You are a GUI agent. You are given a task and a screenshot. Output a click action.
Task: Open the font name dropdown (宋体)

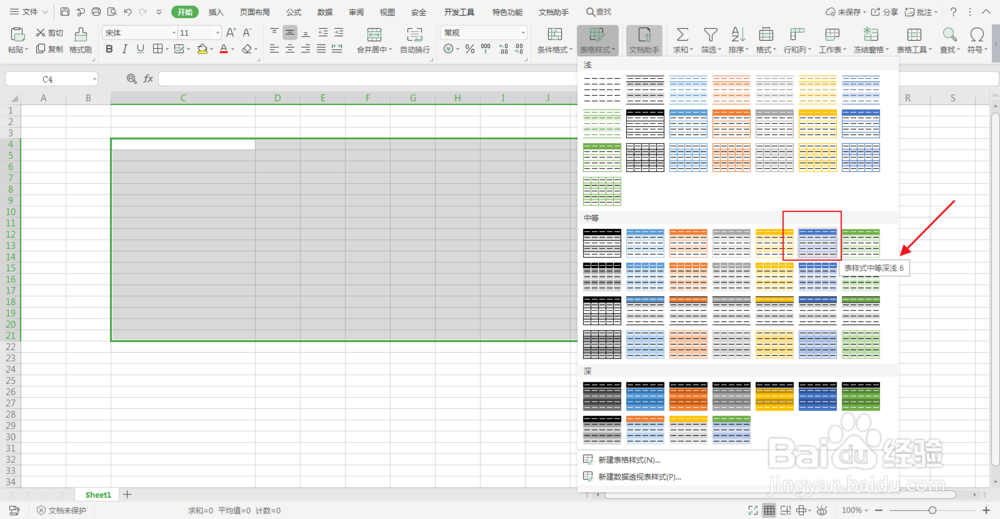(173, 33)
